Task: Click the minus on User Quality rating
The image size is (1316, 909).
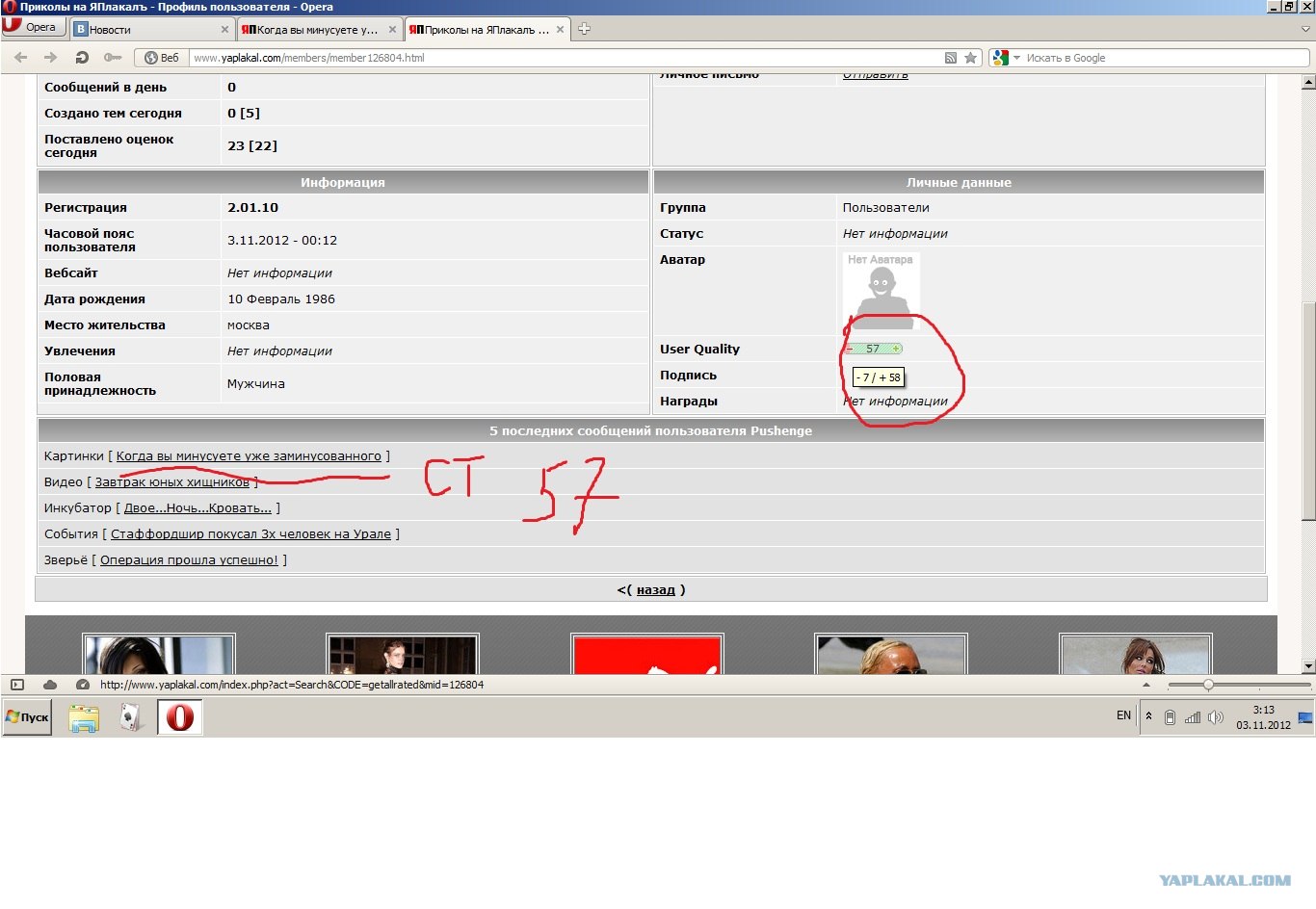Action: click(x=850, y=349)
